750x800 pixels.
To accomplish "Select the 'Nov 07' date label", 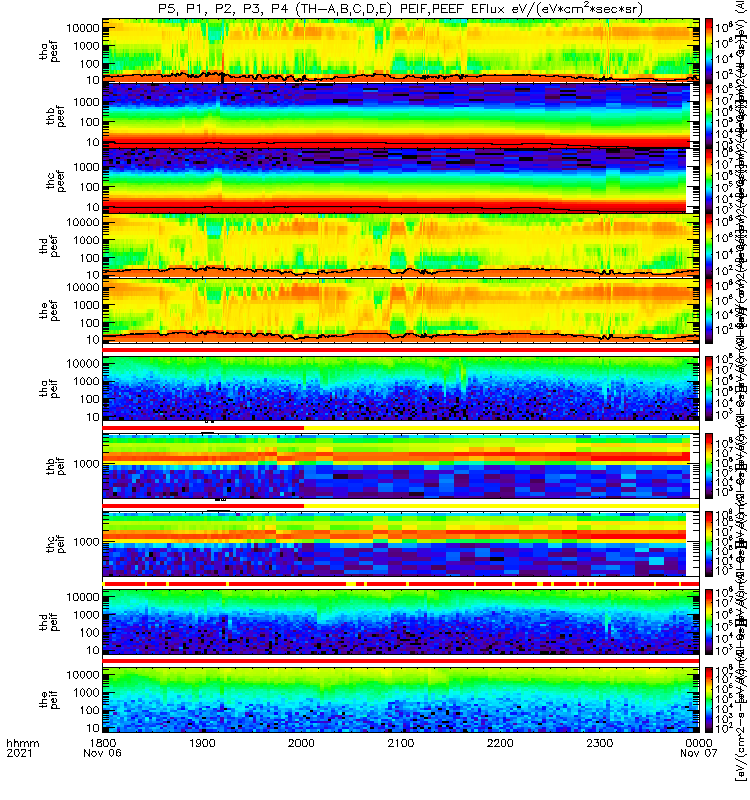I will 699,753.
